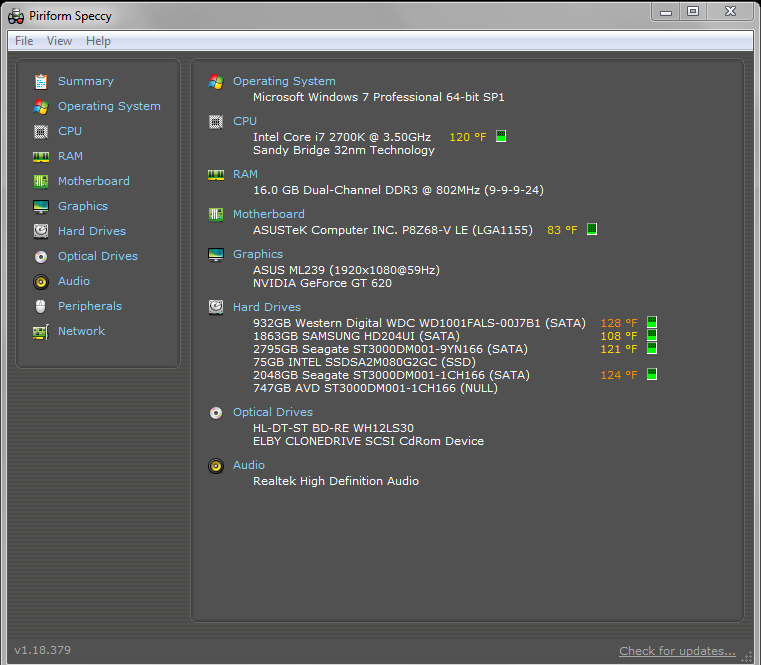Click the Realtek High Definition Audio text
The width and height of the screenshot is (761, 665).
click(x=336, y=481)
